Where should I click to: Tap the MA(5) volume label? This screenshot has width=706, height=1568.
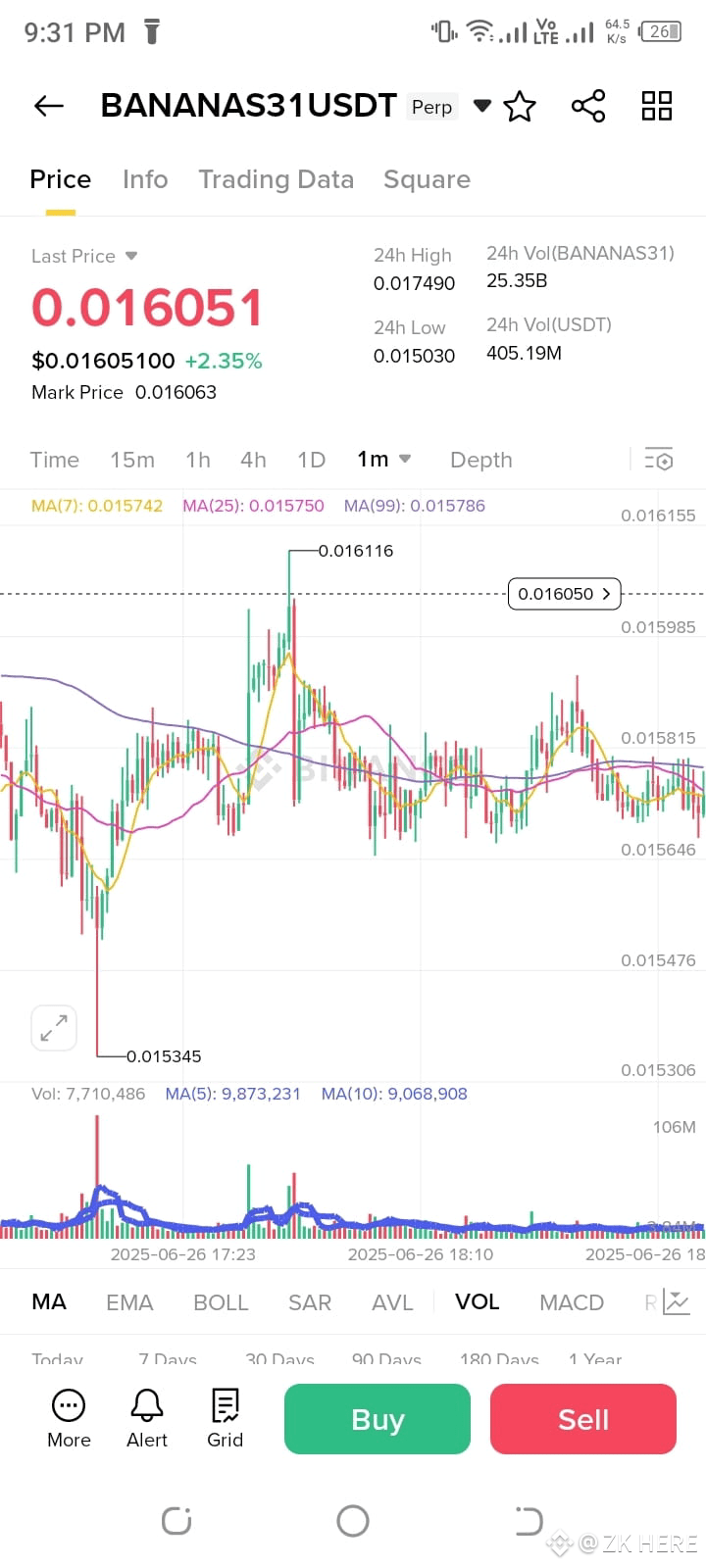pyautogui.click(x=232, y=1094)
